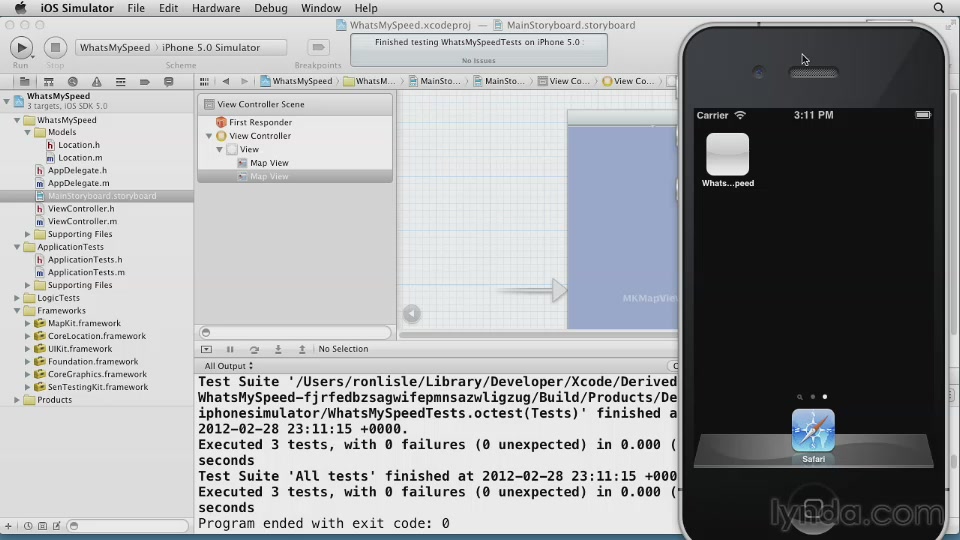The height and width of the screenshot is (540, 960).
Task: Open the Apple menu
Action: coord(20,8)
